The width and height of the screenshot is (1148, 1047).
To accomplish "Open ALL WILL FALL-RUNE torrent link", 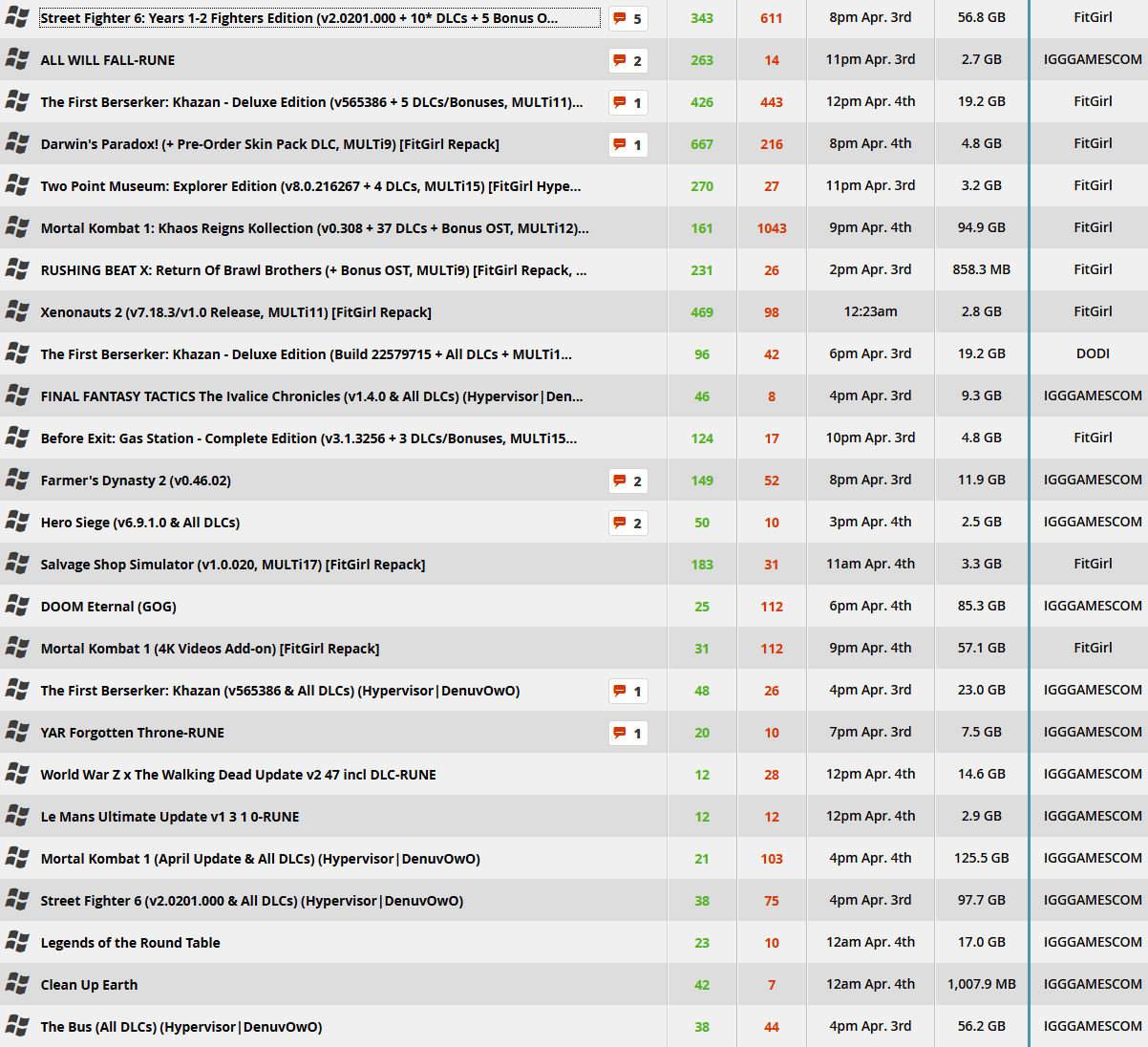I will pos(108,60).
